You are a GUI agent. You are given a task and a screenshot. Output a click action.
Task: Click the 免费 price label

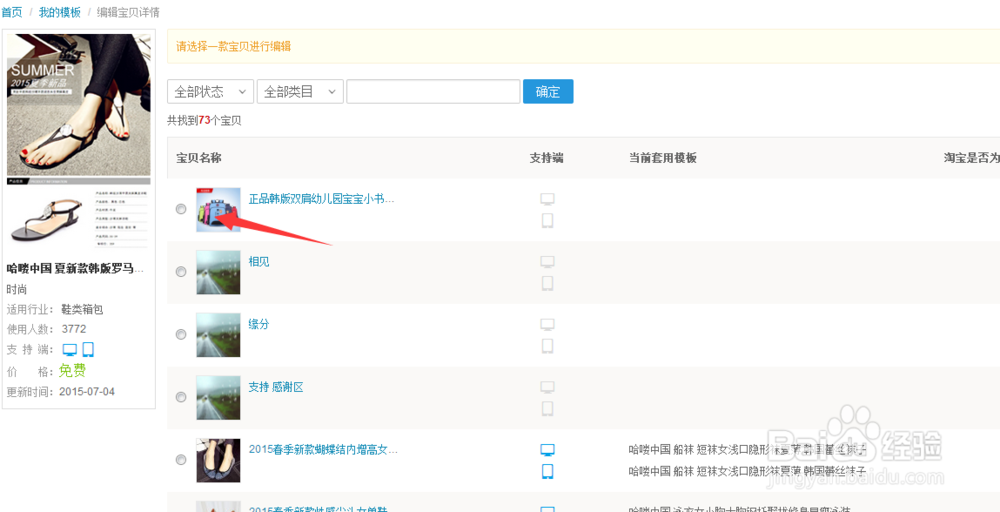coord(72,370)
